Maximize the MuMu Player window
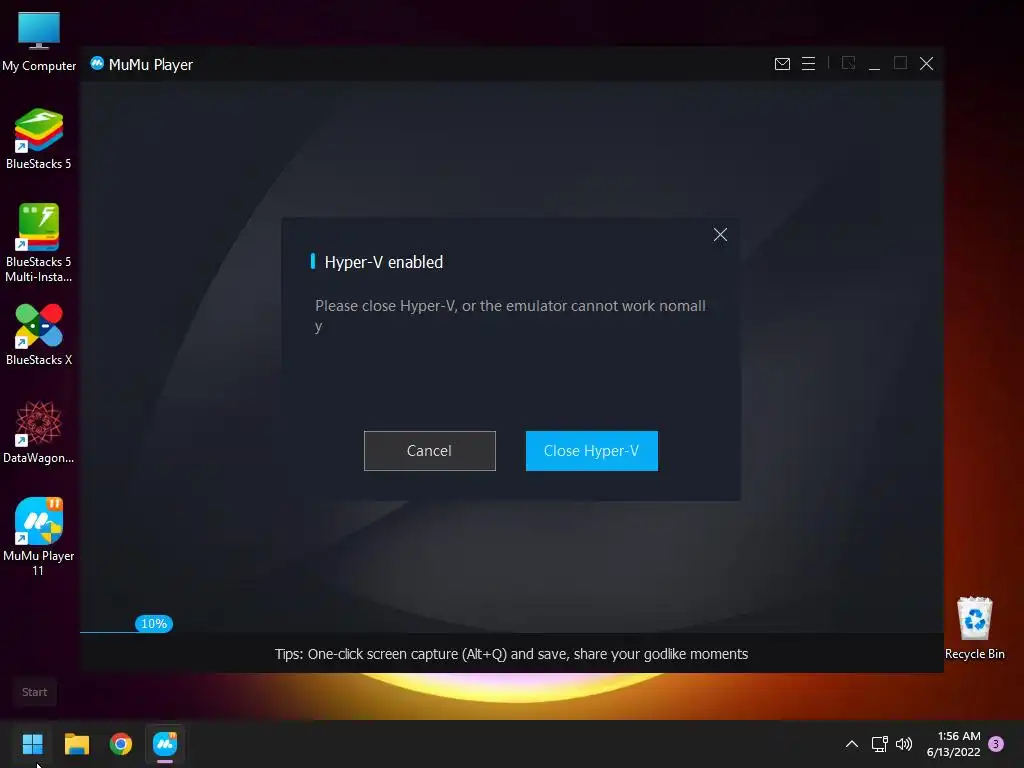This screenshot has width=1024, height=768. pyautogui.click(x=901, y=63)
